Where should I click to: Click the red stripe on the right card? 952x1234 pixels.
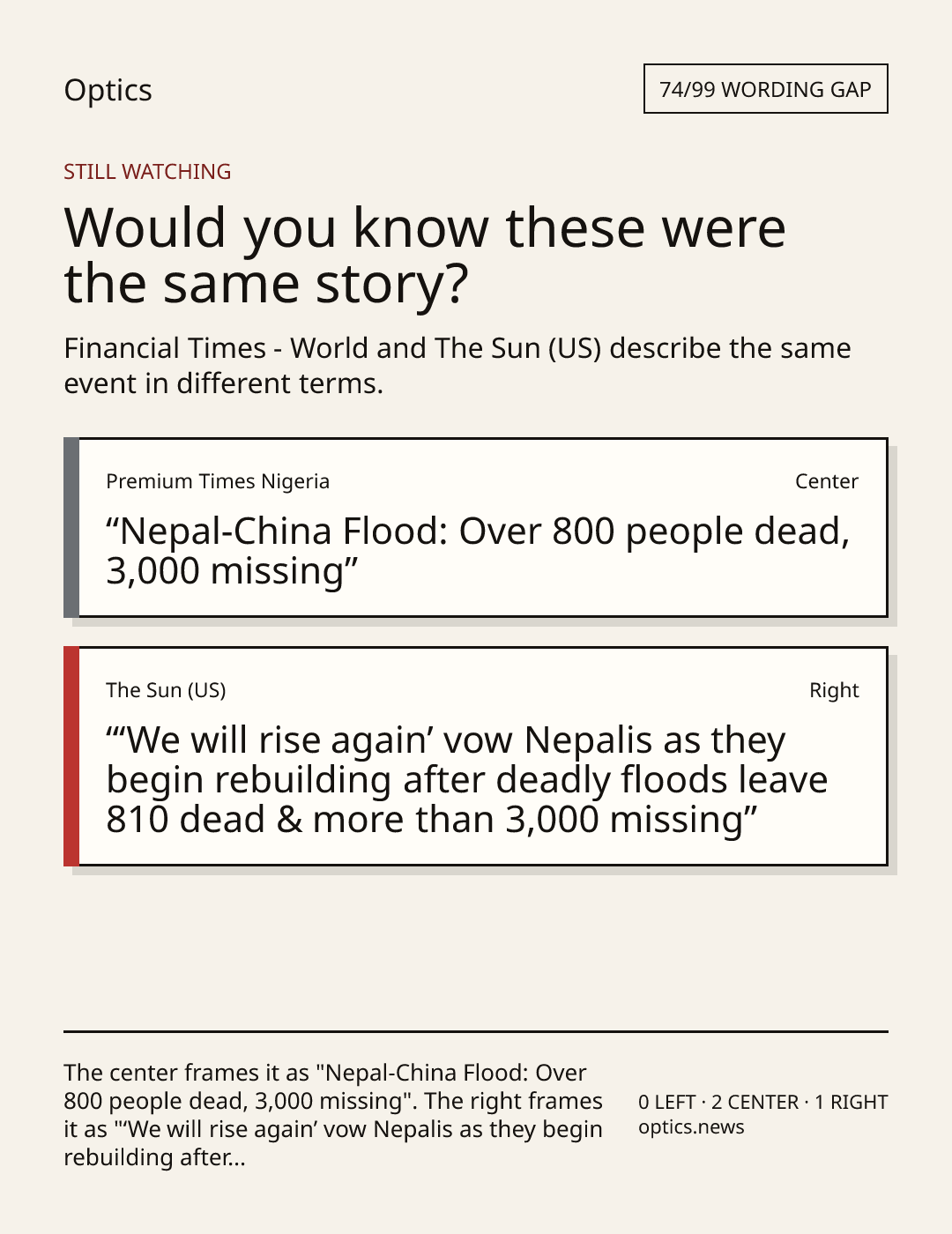[x=71, y=756]
